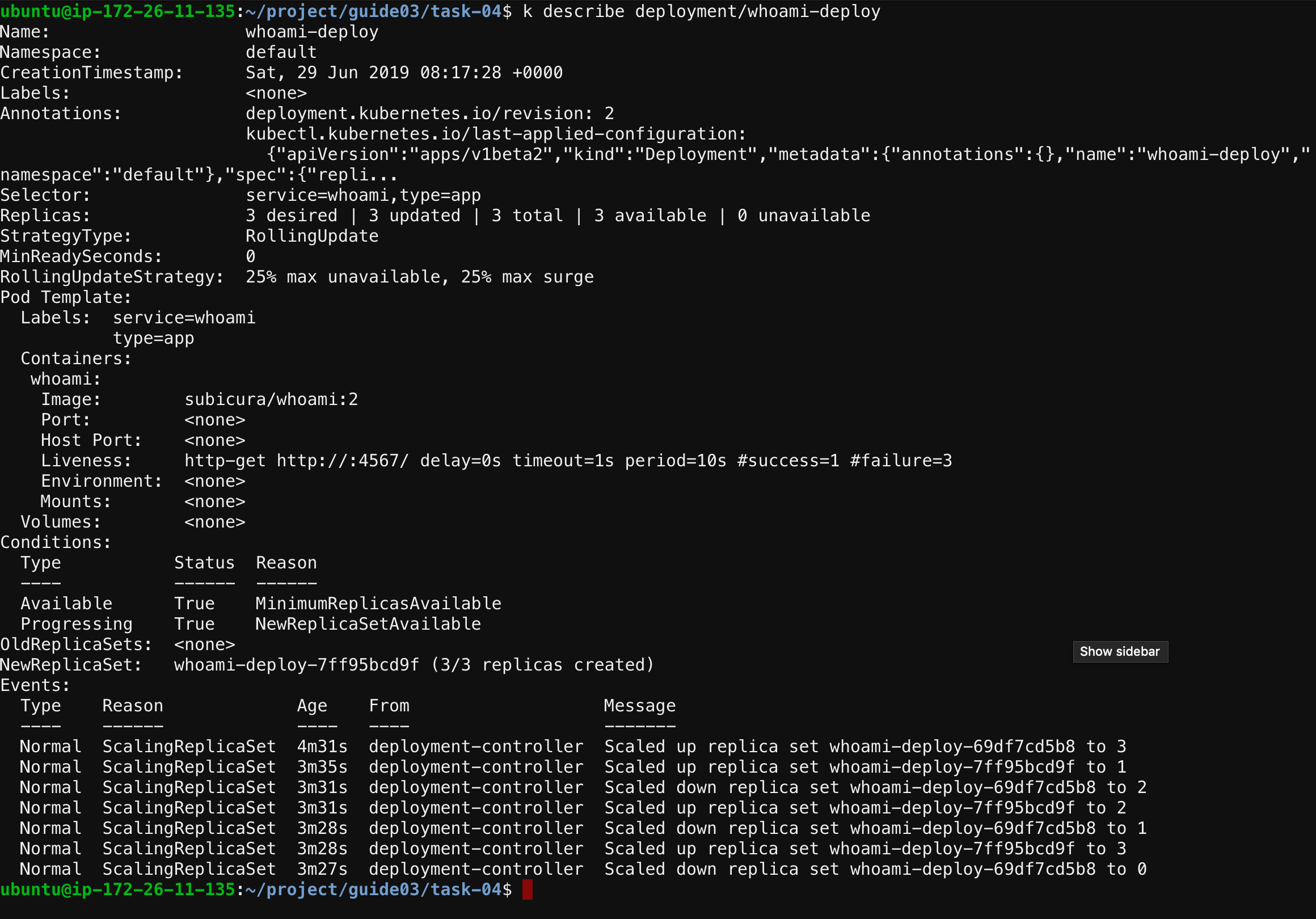Click reason 'MinimumReplicasAvailable'
Viewport: 1316px width, 919px height.
(x=378, y=604)
